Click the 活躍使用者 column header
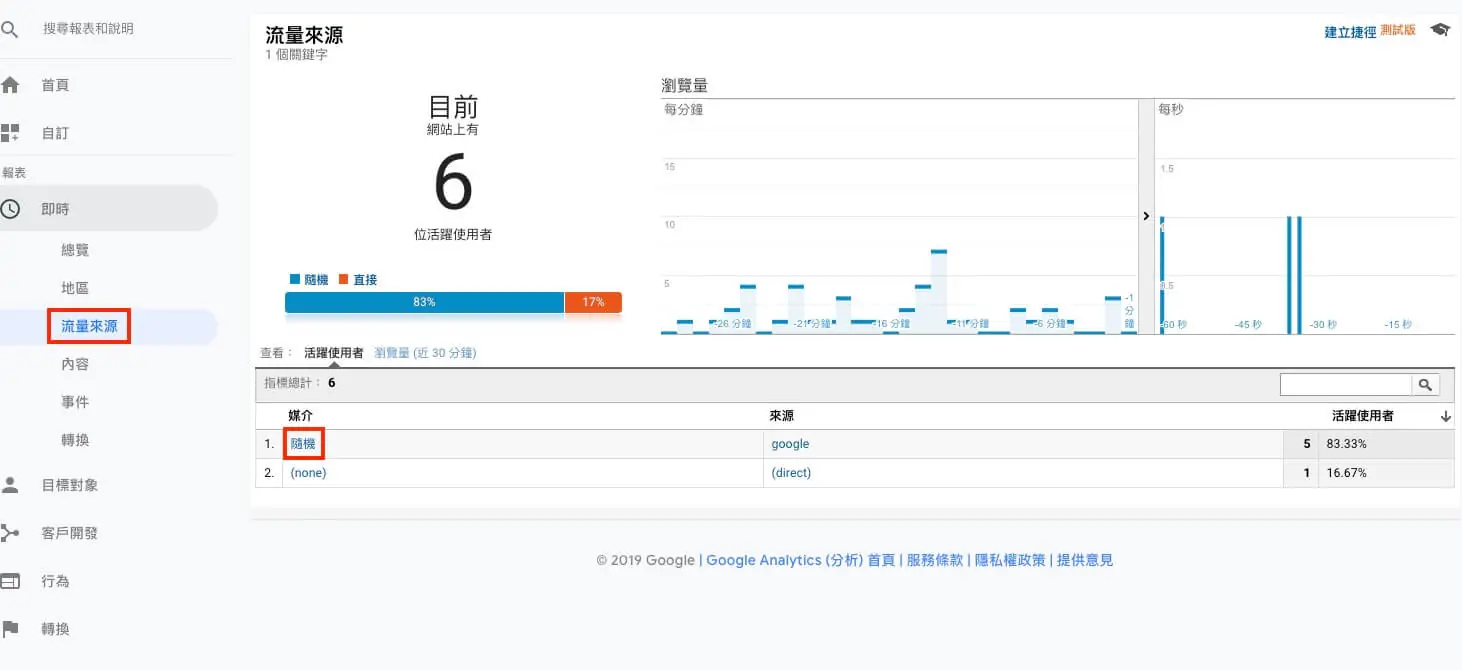The image size is (1462, 670). click(1363, 416)
